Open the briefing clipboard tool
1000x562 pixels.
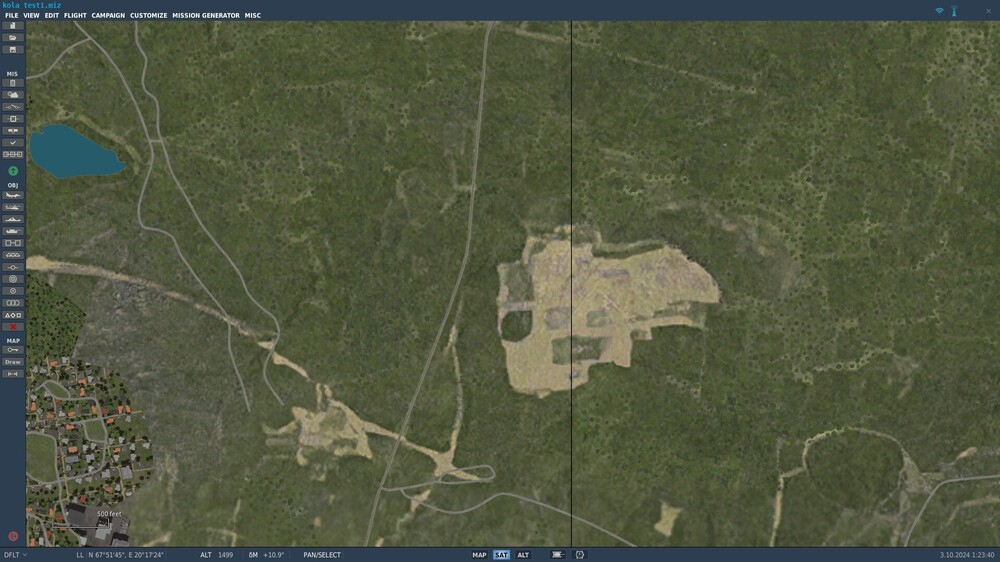coord(13,83)
